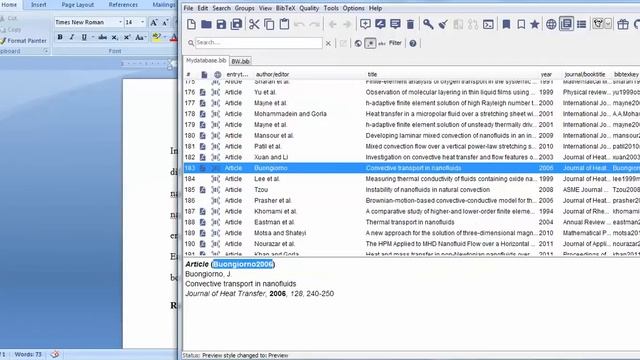Open the Page Layout tab in Word
Viewport: 640px width, 360px height.
pos(78,5)
